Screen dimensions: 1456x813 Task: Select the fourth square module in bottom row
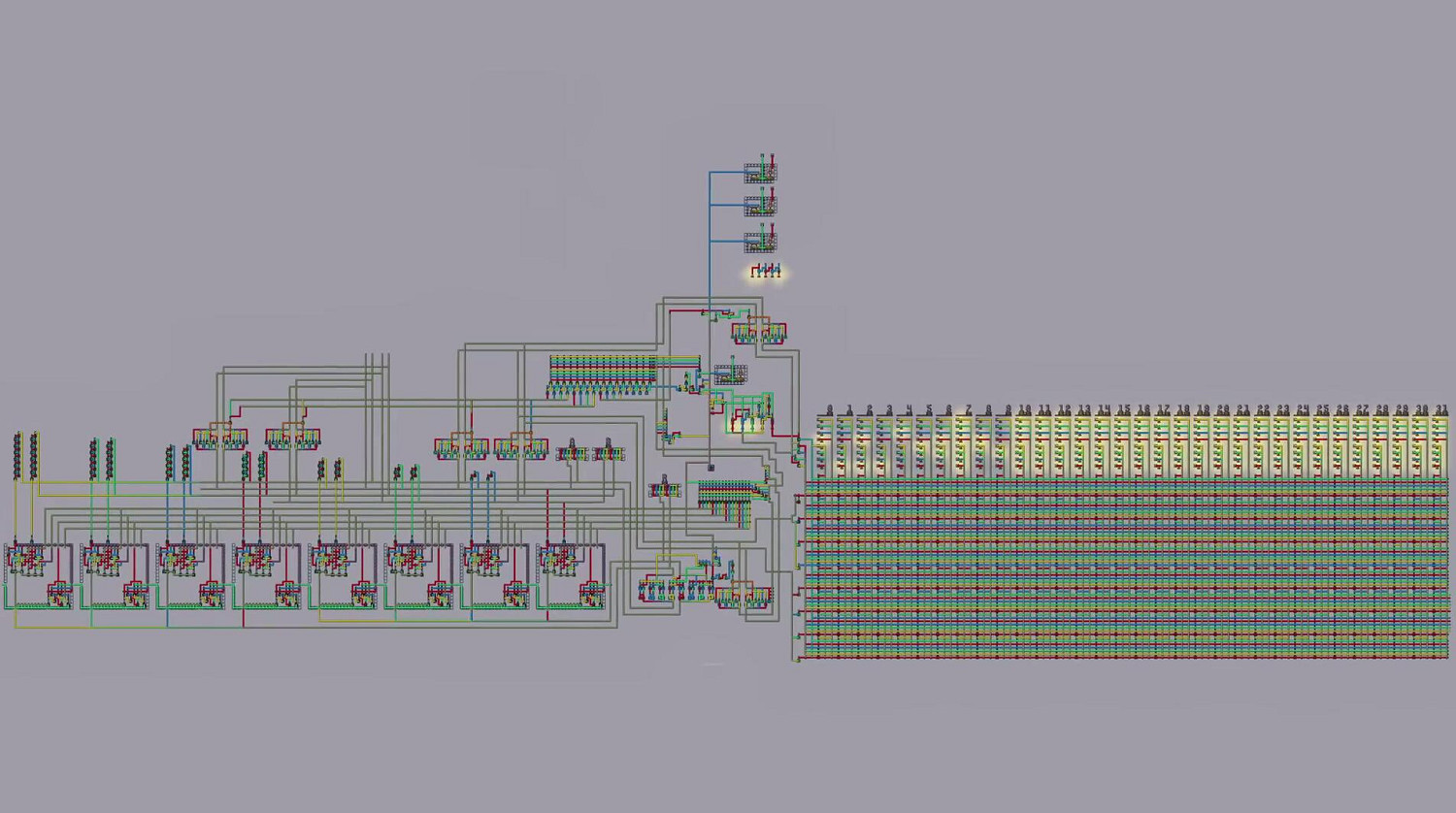tap(267, 576)
